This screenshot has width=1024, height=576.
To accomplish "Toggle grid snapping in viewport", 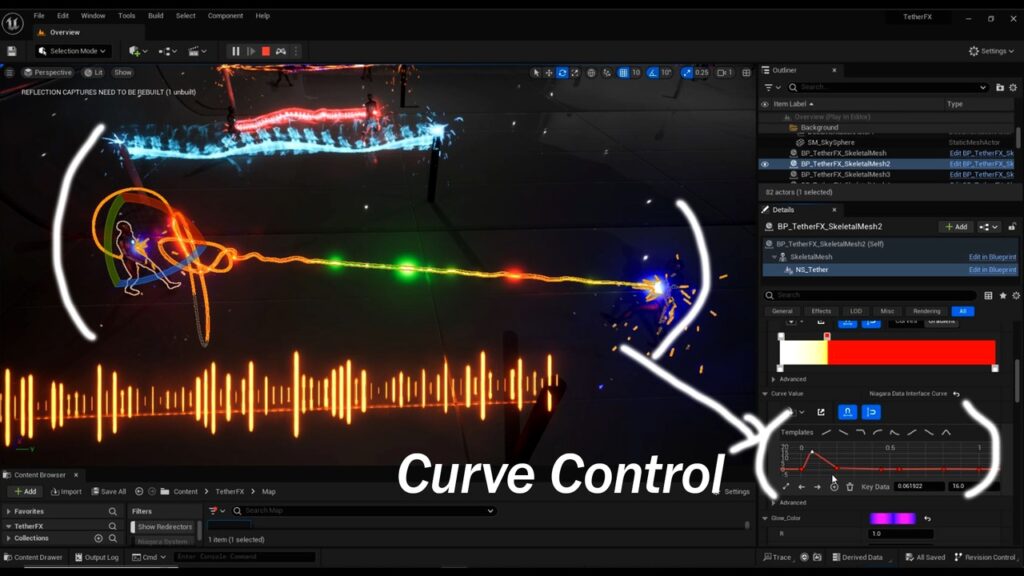I will [622, 73].
